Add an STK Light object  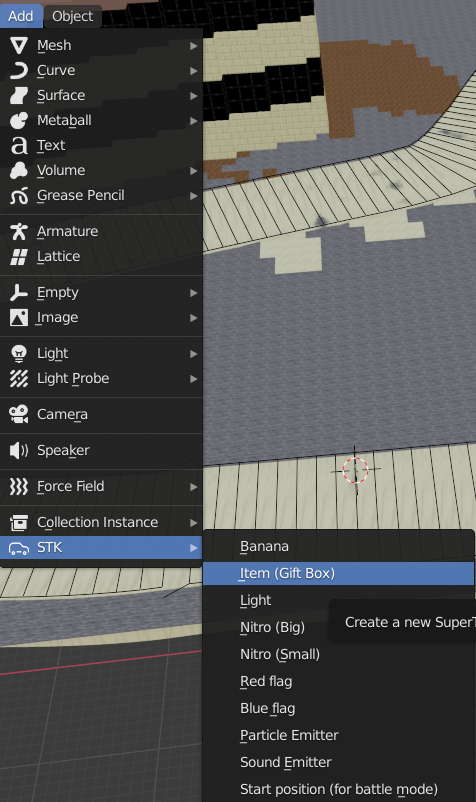(x=338, y=600)
